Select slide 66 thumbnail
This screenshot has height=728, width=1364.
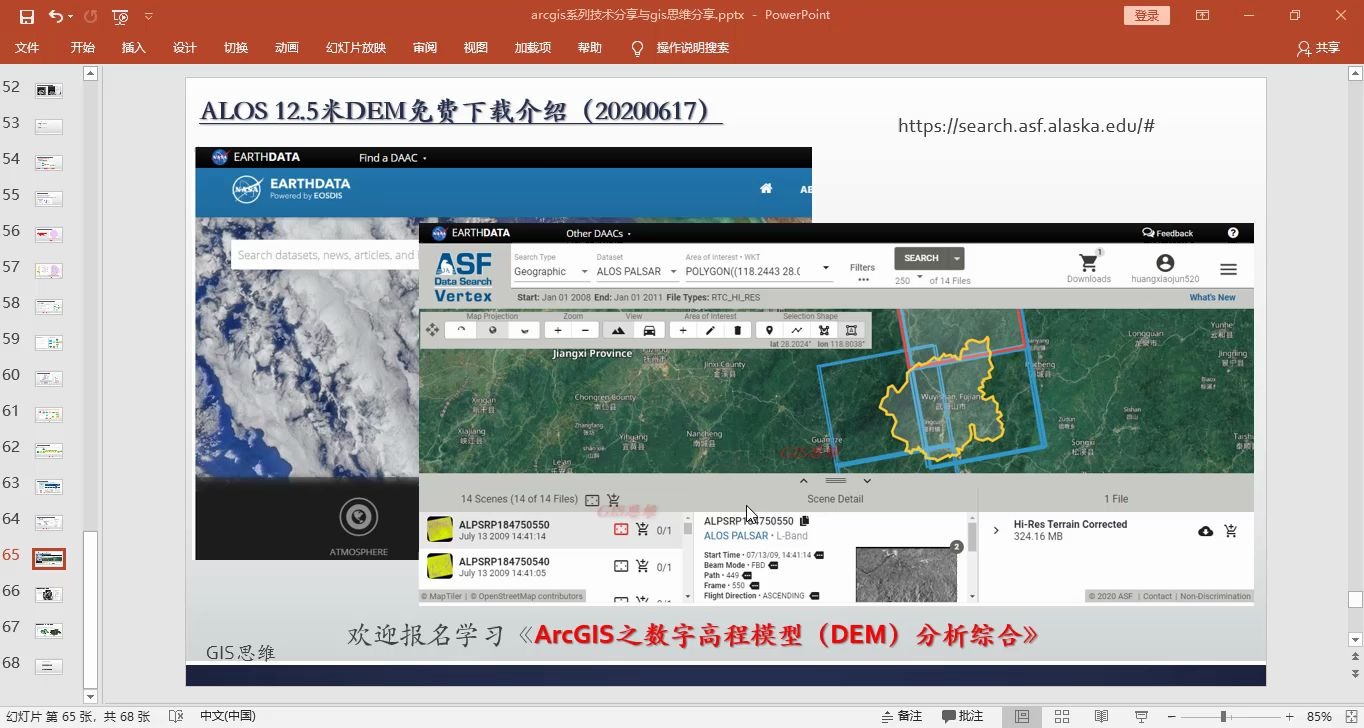pyautogui.click(x=49, y=594)
